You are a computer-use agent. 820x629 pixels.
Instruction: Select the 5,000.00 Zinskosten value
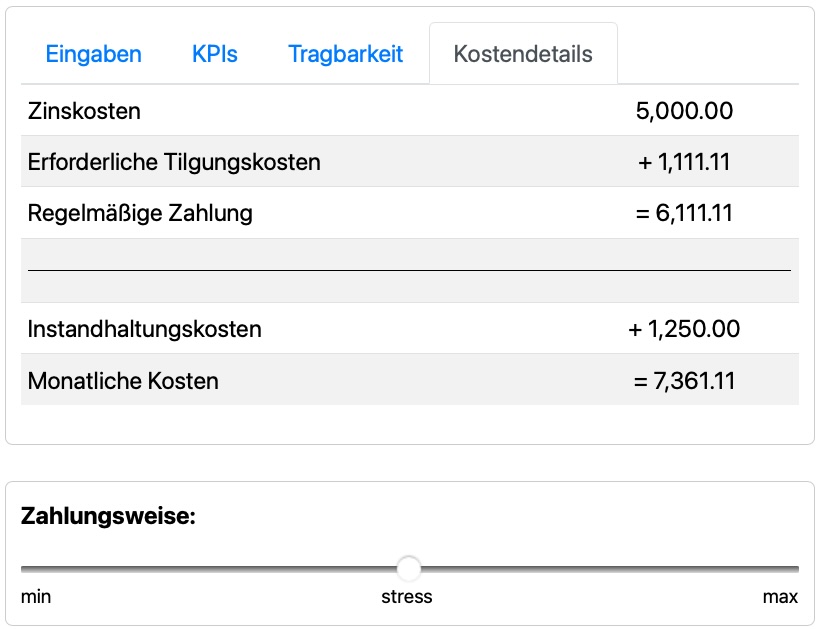pyautogui.click(x=684, y=111)
